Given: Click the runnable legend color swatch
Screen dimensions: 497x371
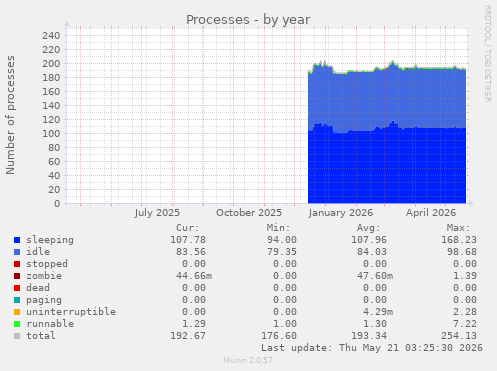Looking at the screenshot, I should point(17,324).
